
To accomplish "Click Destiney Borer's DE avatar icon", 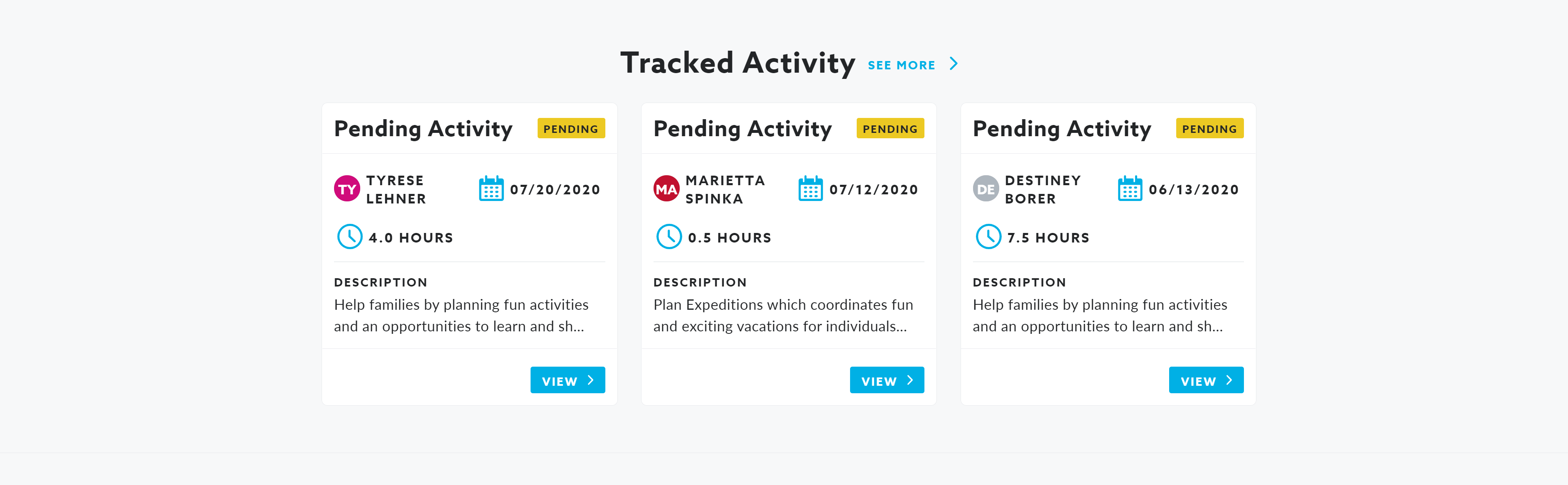I will pos(986,189).
